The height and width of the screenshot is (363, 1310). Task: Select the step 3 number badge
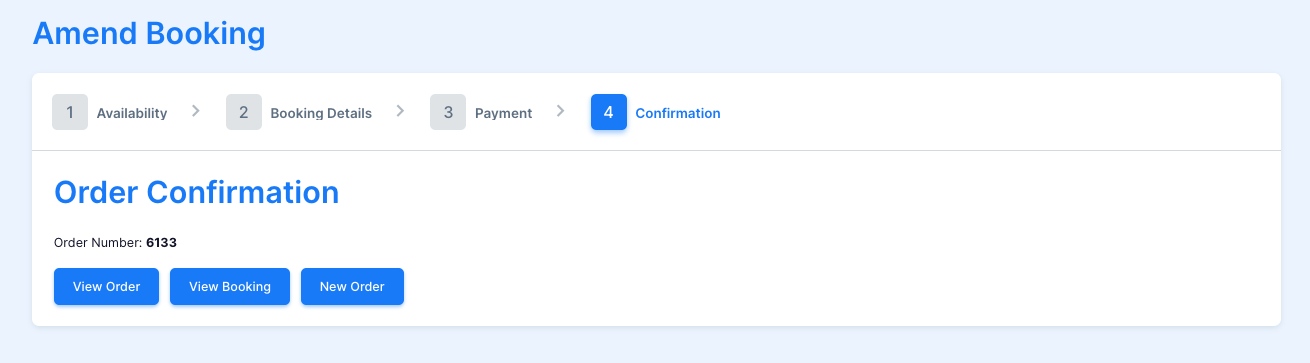click(448, 112)
